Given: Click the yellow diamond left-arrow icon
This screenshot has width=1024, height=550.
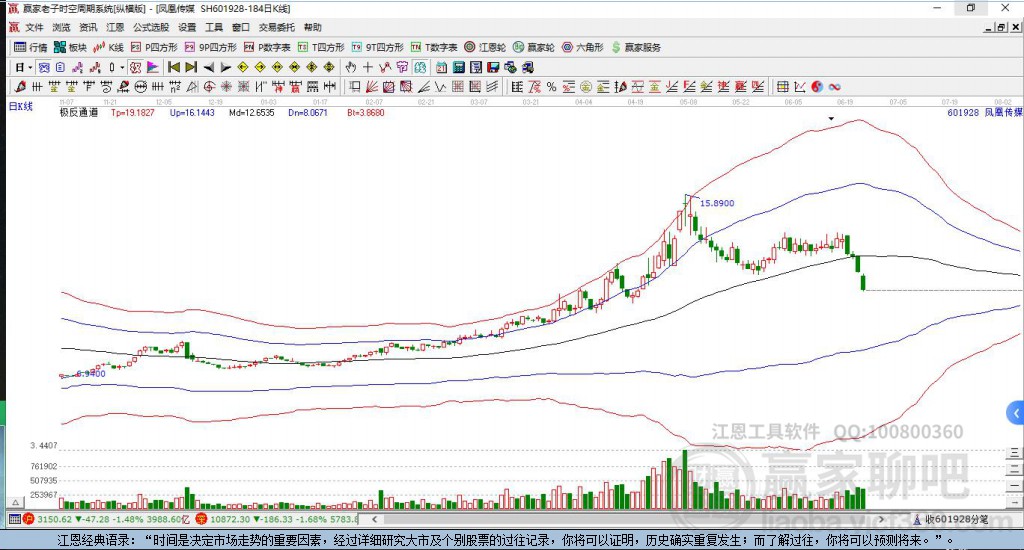Looking at the screenshot, I should [243, 67].
